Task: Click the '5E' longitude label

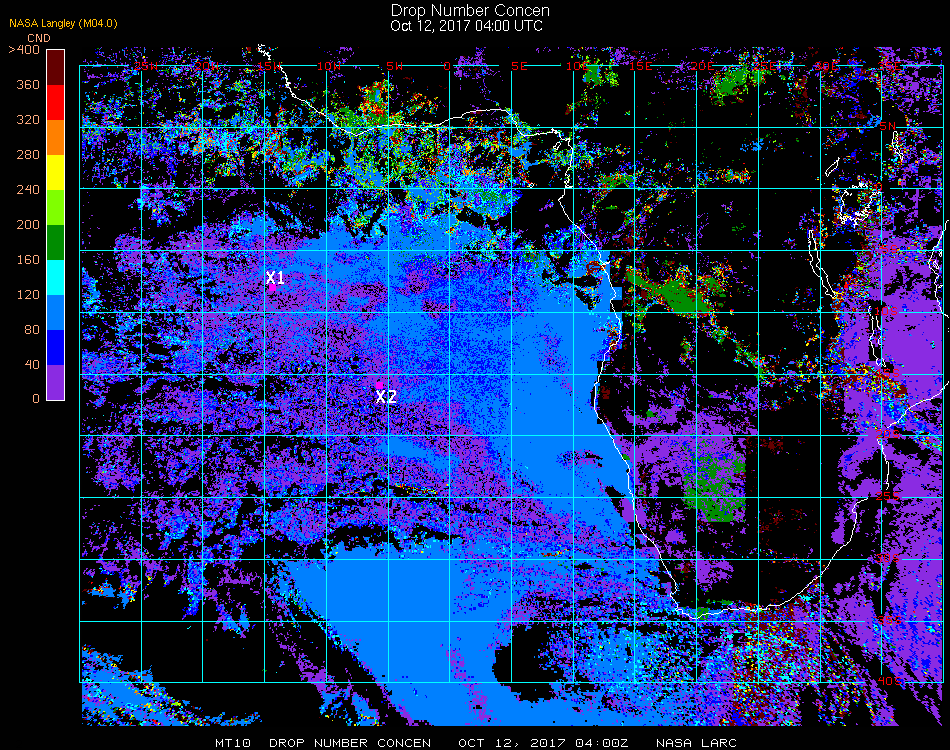Action: coord(519,66)
